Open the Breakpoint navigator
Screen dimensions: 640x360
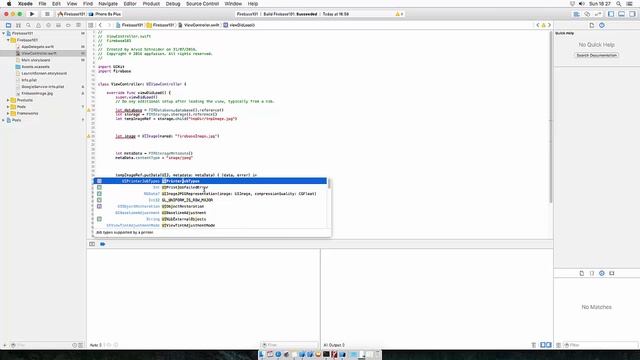pyautogui.click(x=68, y=25)
